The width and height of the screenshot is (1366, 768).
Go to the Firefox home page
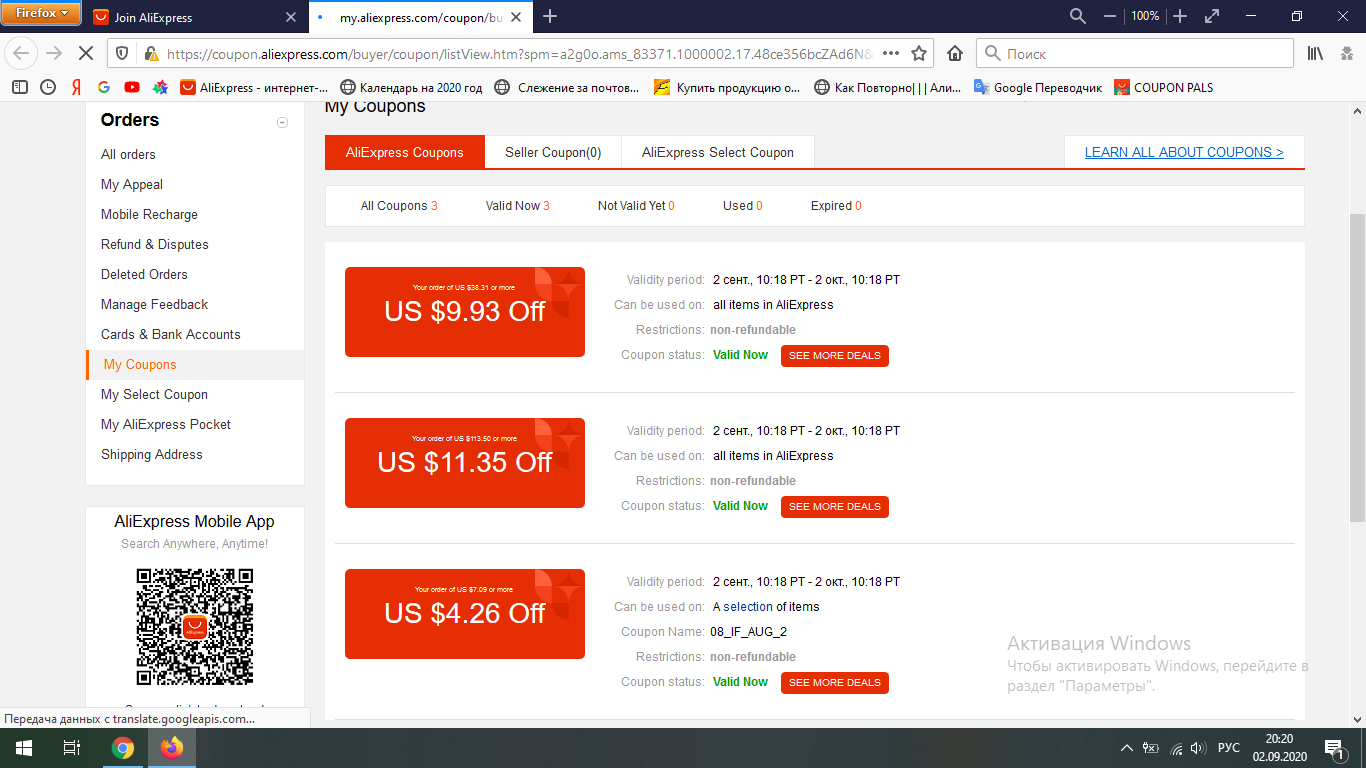pyautogui.click(x=955, y=54)
